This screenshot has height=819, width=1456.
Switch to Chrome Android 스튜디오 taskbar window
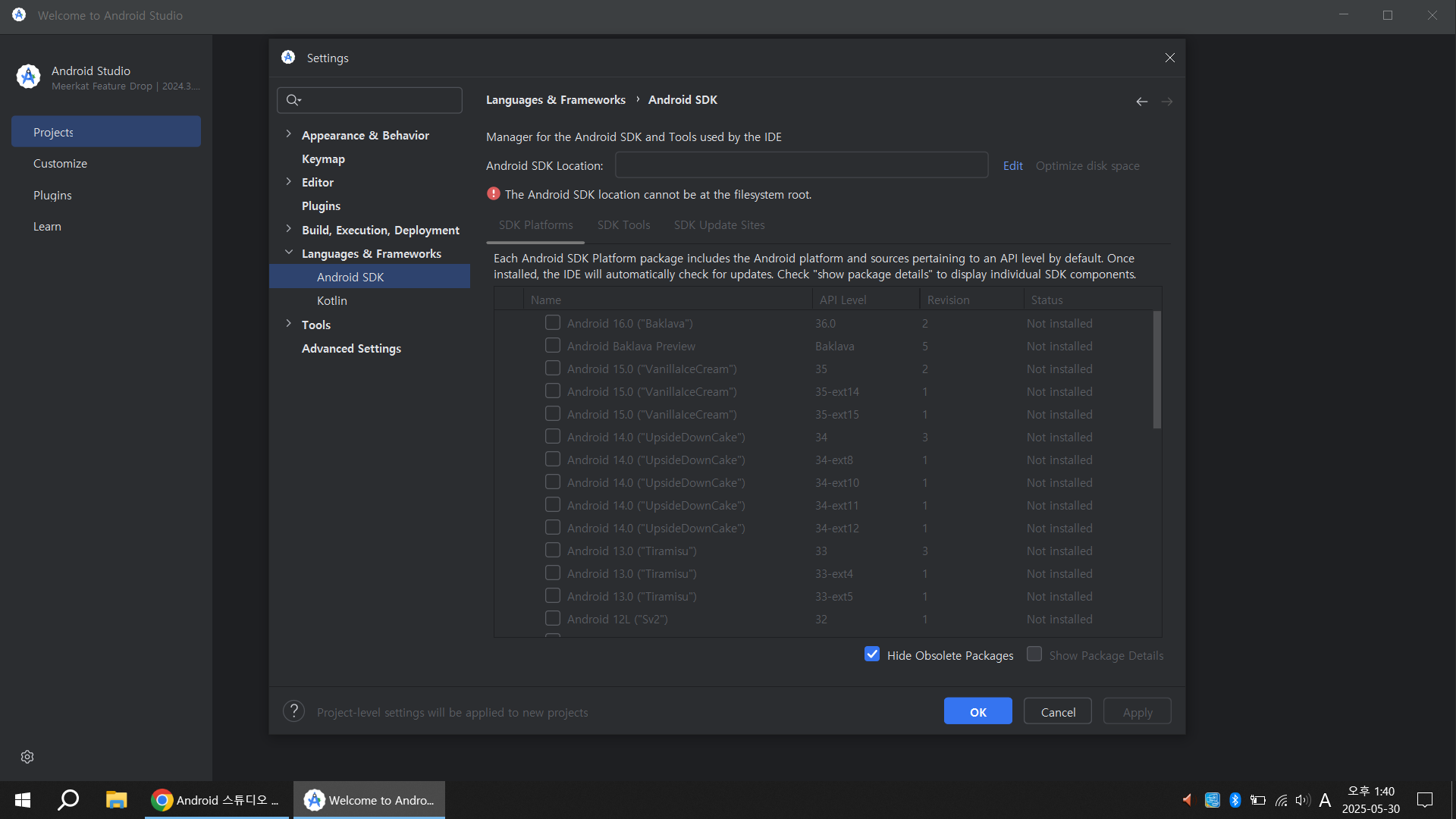[x=217, y=800]
